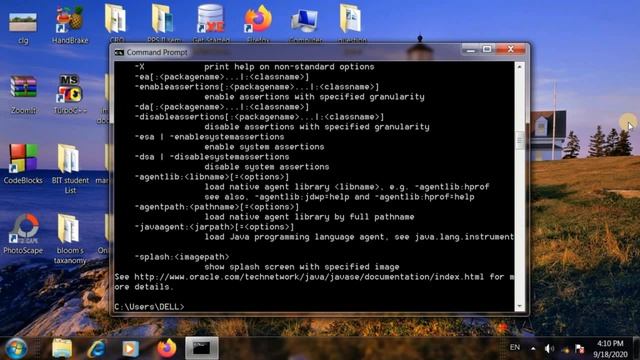Show hidden system tray icons
This screenshot has width=640, height=360.
click(533, 349)
